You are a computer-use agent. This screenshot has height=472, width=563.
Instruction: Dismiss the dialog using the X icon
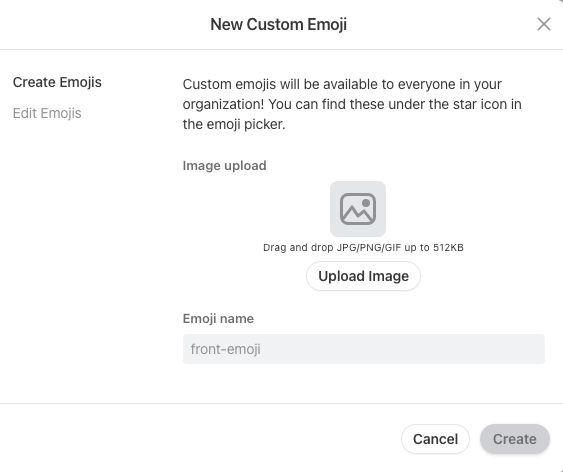point(544,24)
